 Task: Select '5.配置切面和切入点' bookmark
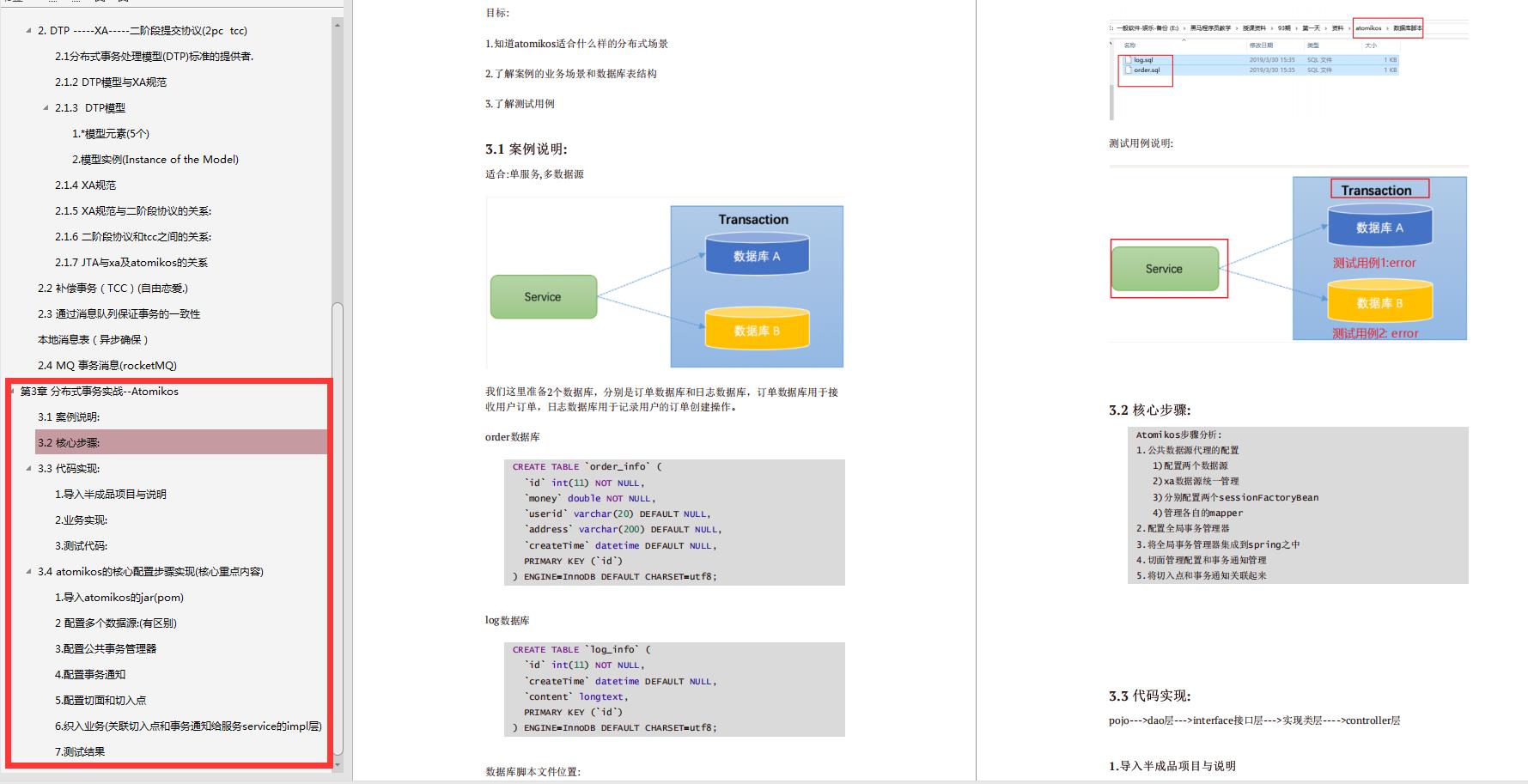point(100,701)
